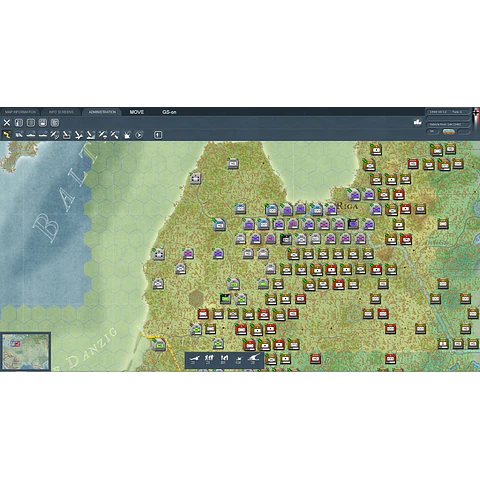Click the X icon in the administration toolbar

7,123
